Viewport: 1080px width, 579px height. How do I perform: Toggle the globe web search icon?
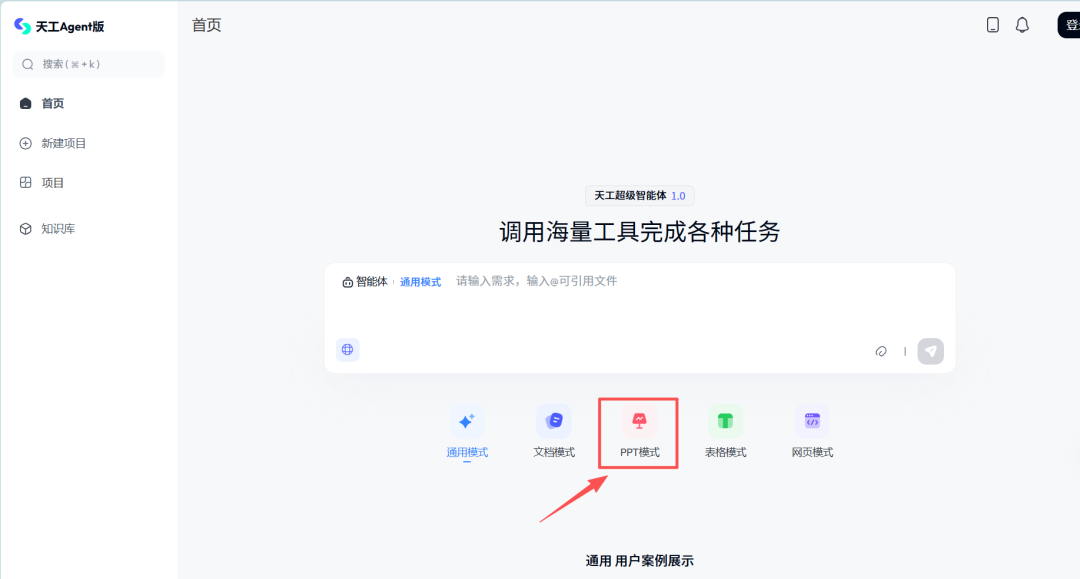coord(348,350)
